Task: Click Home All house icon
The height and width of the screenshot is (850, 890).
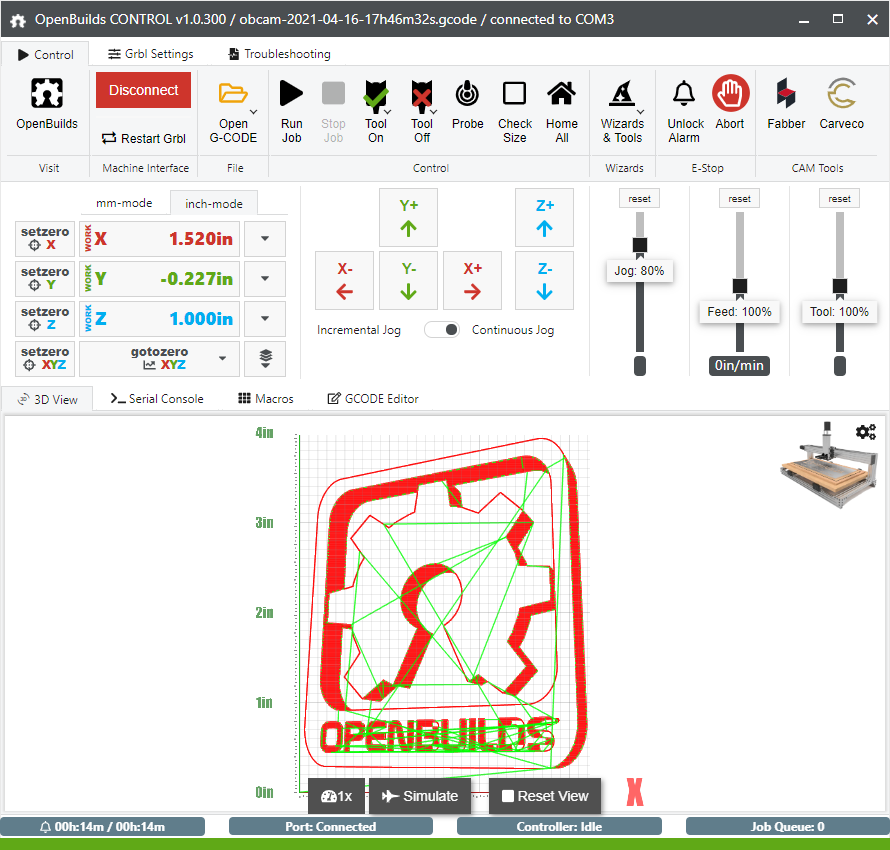Action: (561, 95)
